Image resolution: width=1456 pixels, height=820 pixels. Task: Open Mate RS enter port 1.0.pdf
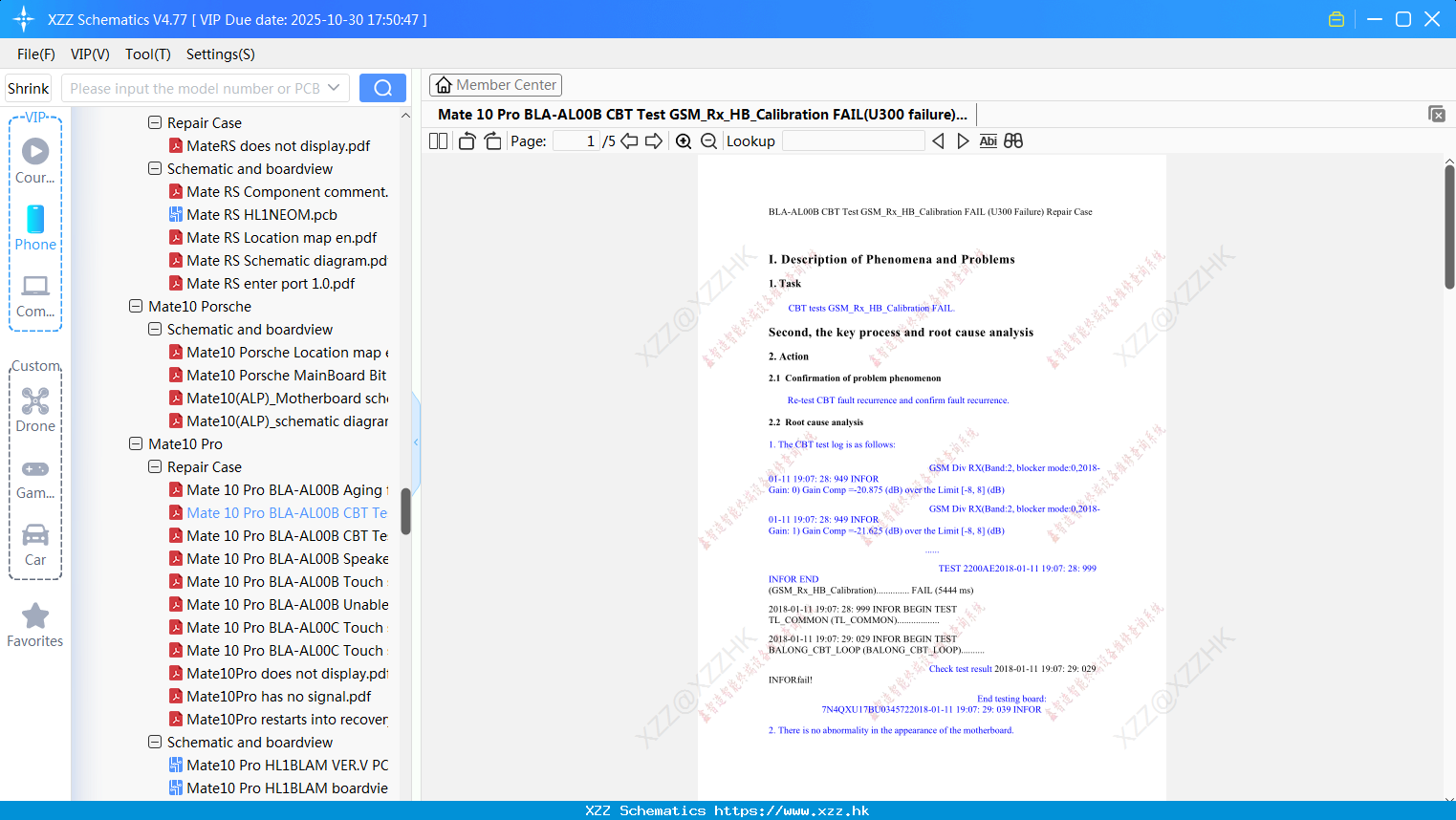click(262, 284)
